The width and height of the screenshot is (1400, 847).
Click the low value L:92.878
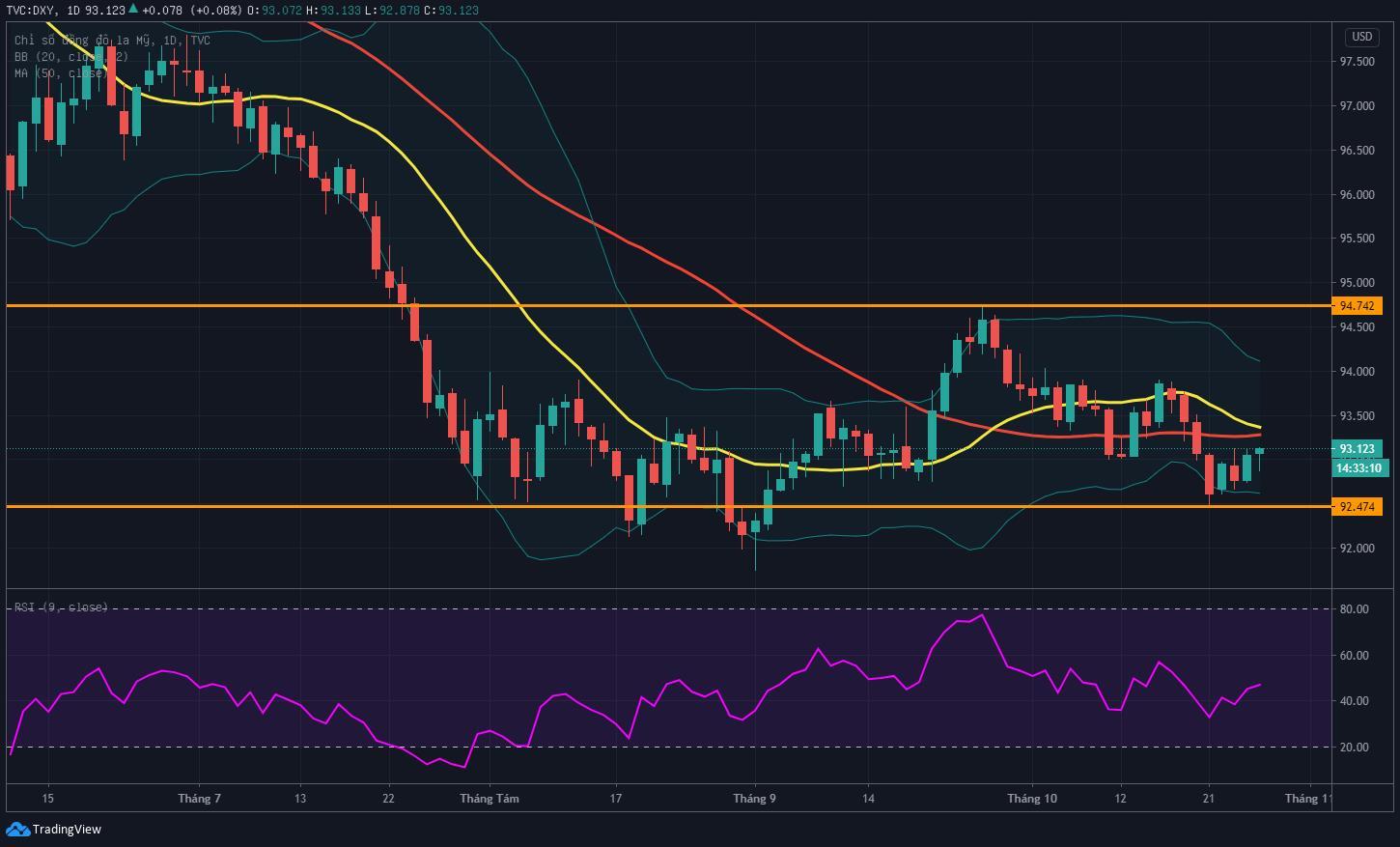392,10
